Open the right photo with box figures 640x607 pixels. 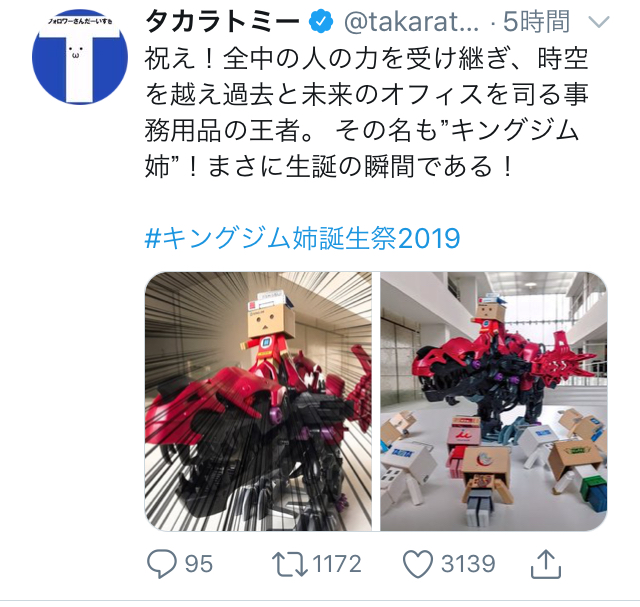[494, 401]
